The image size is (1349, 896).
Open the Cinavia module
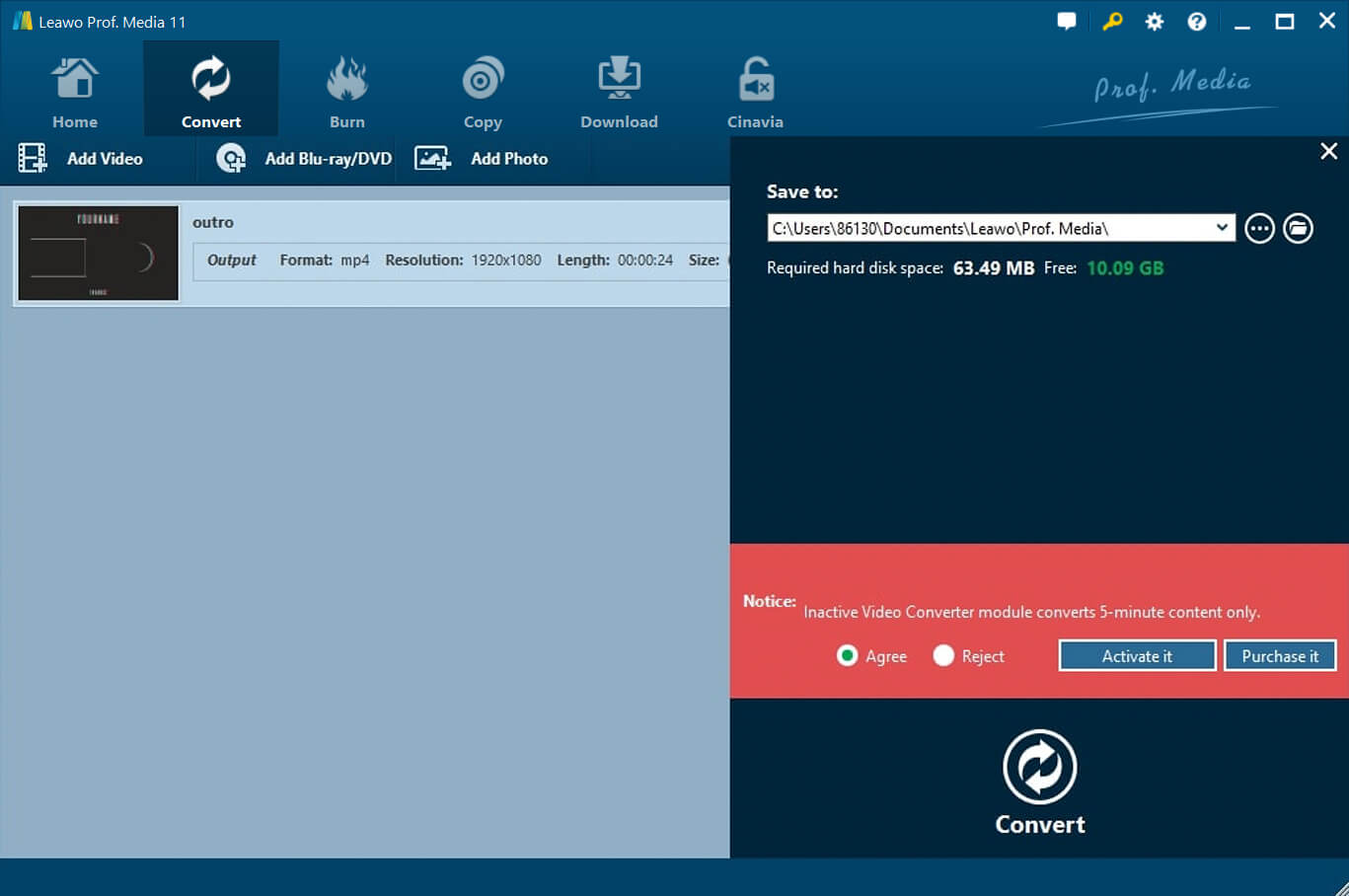[755, 89]
